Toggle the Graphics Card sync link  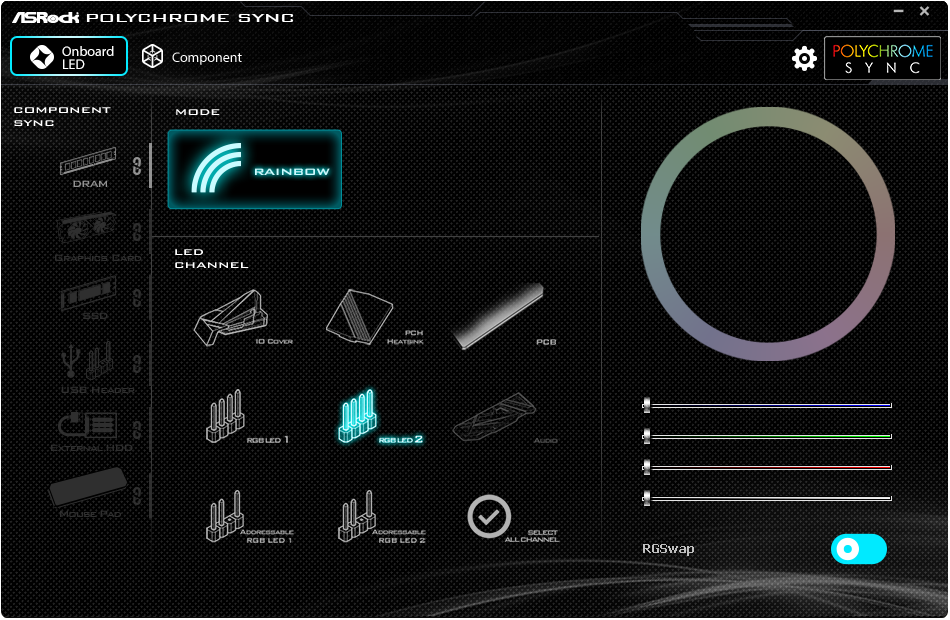137,232
